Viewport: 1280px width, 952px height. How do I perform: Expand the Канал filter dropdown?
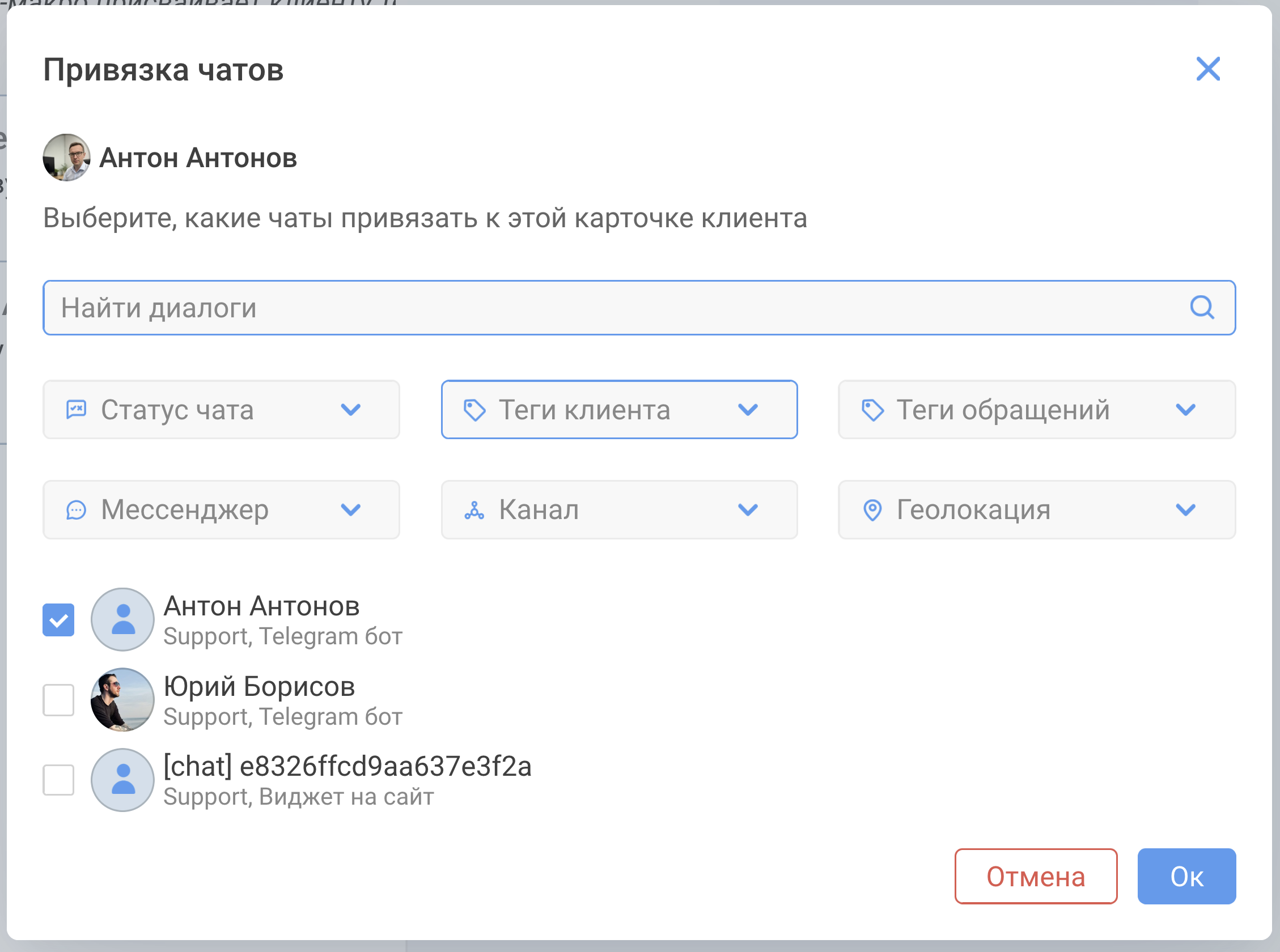pyautogui.click(x=748, y=510)
